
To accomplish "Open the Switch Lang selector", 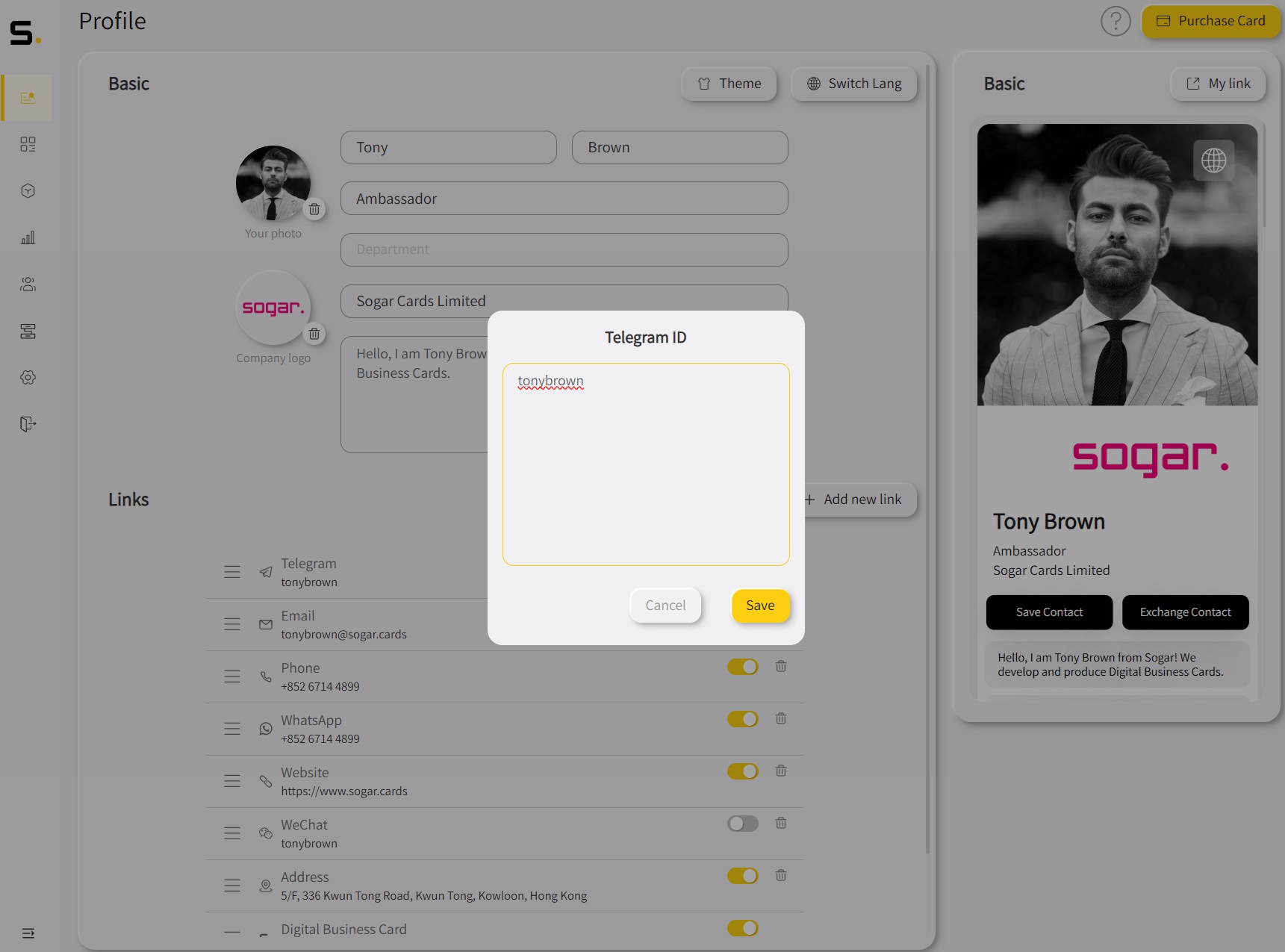I will point(854,84).
